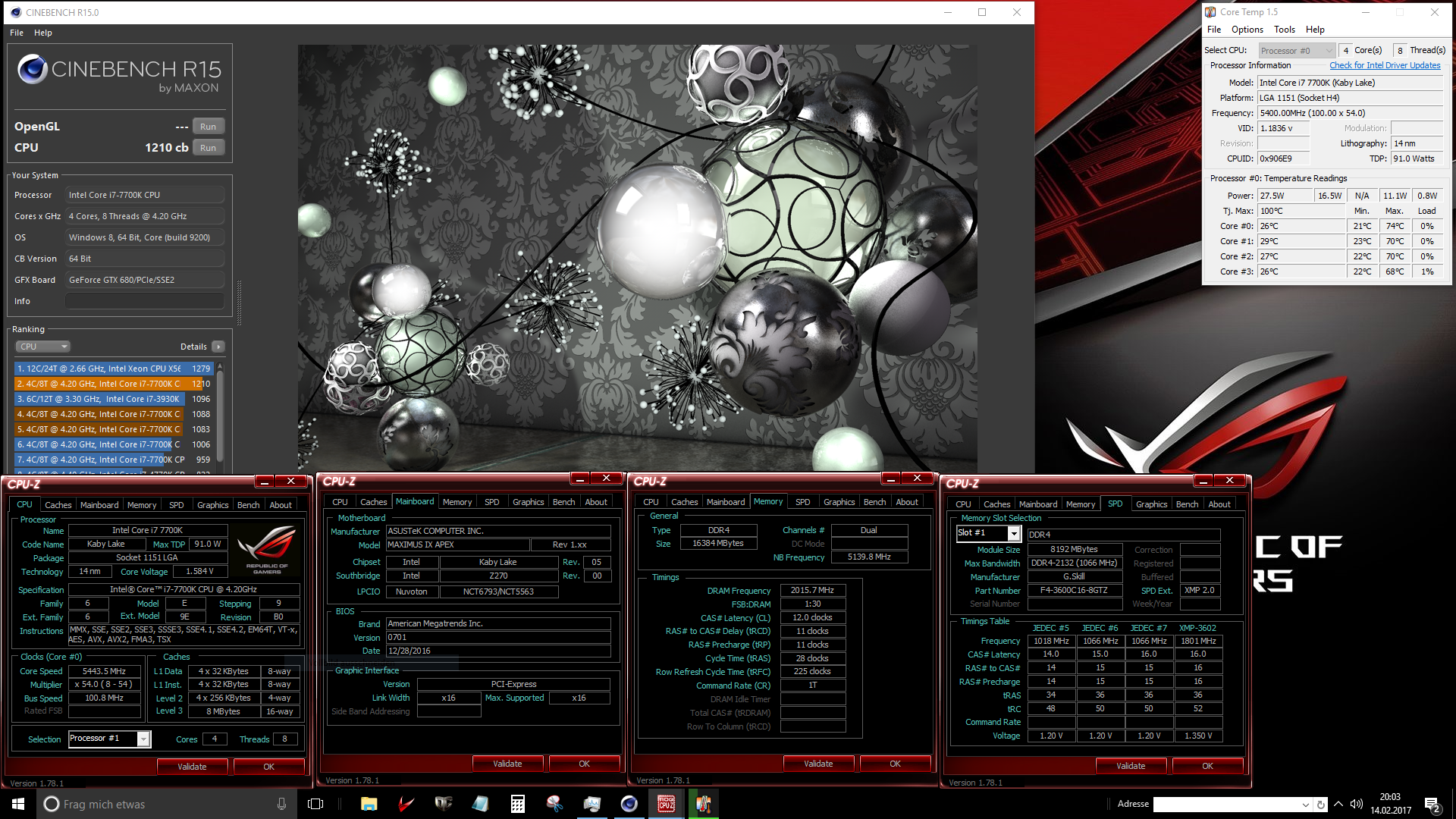Screen dimensions: 1456x819
Task: Click the taskbar Adresse input field
Action: point(1232,804)
